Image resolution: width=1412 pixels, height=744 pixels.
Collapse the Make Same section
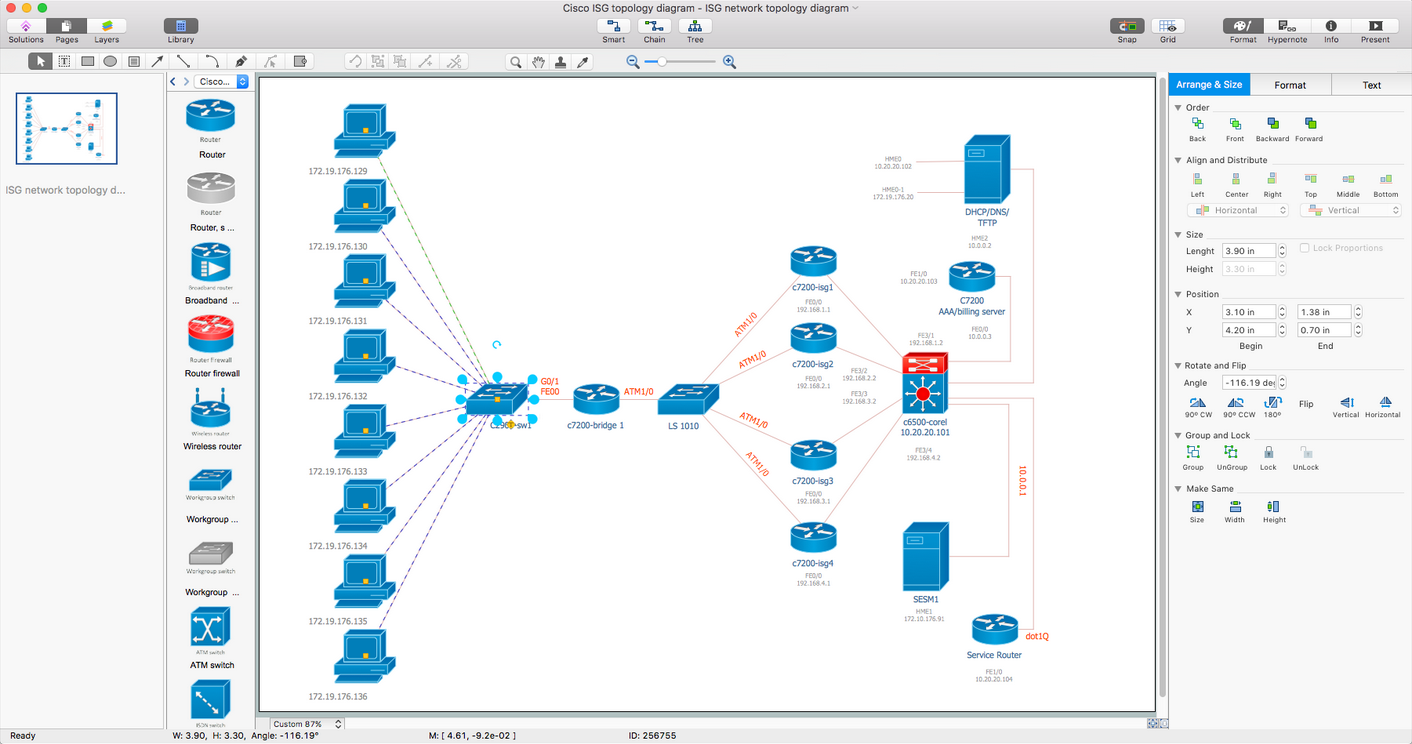click(1179, 489)
